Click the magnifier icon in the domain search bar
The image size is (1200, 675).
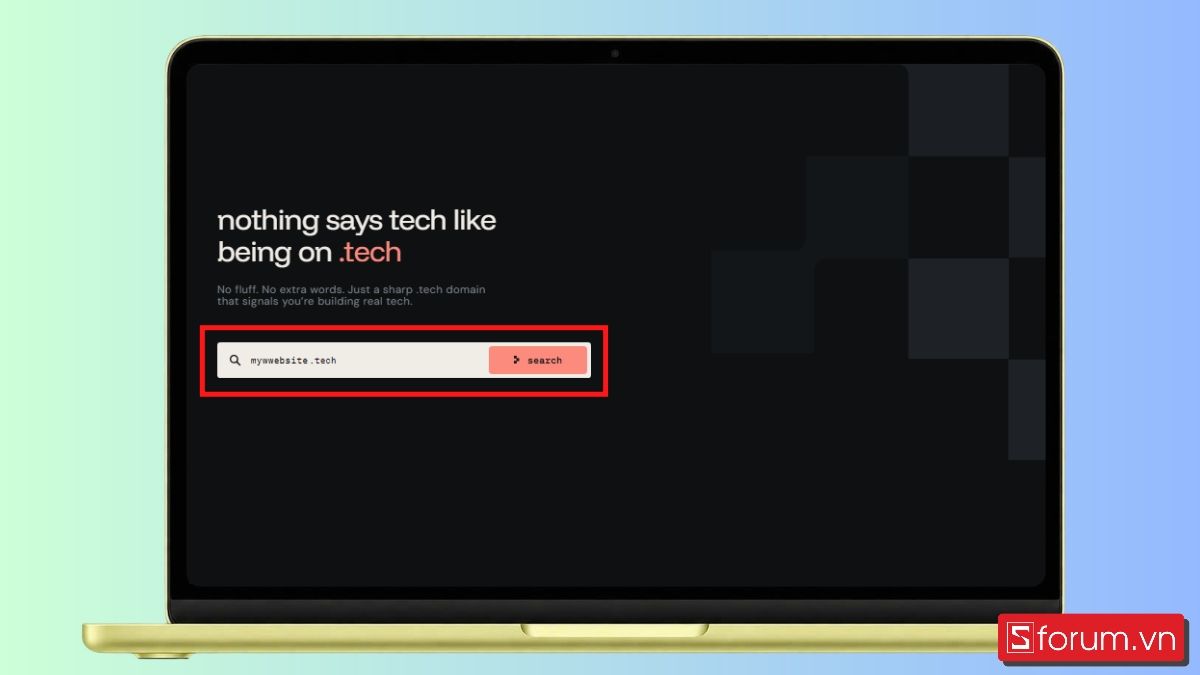click(235, 360)
